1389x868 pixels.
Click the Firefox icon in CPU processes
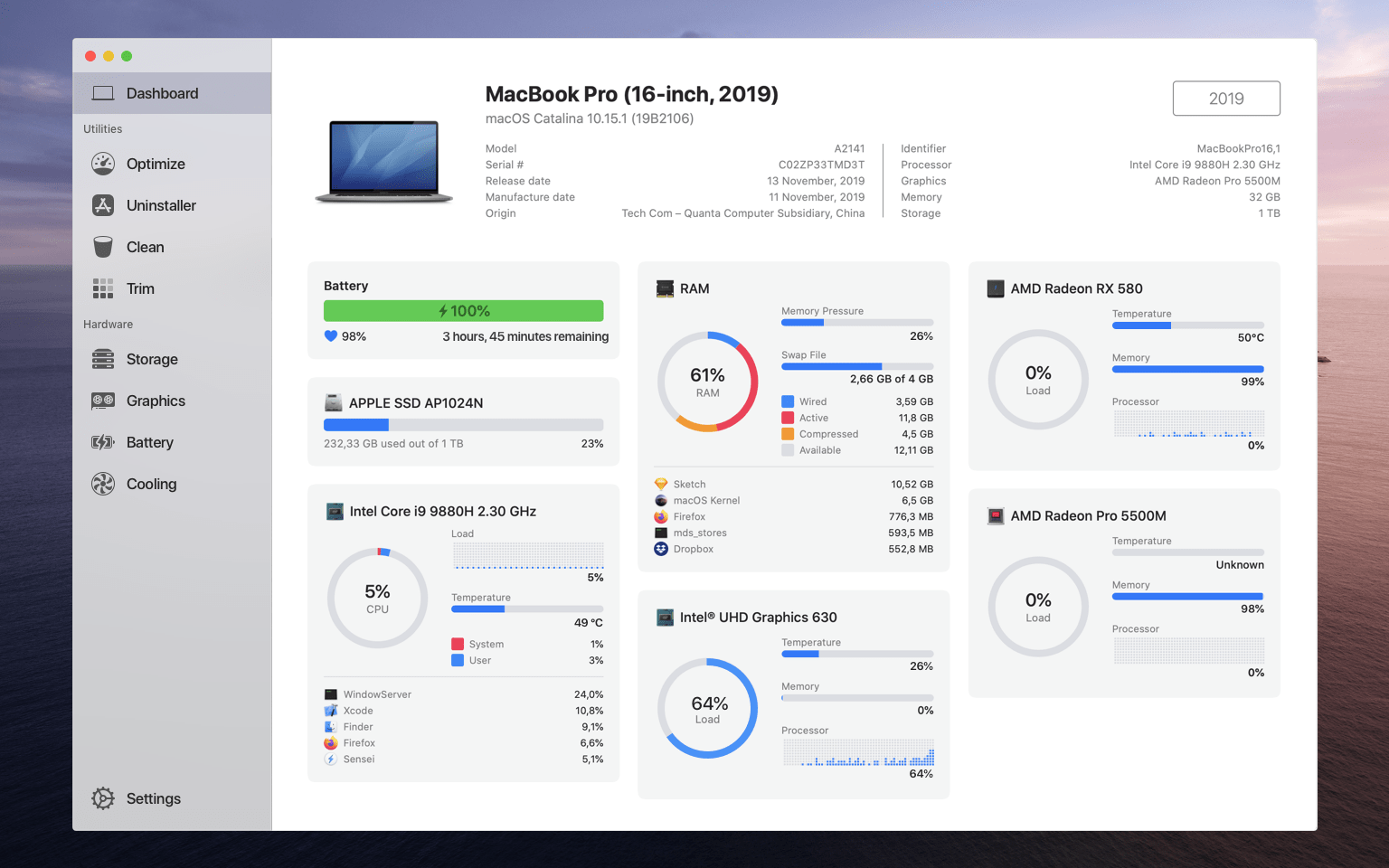tap(331, 742)
